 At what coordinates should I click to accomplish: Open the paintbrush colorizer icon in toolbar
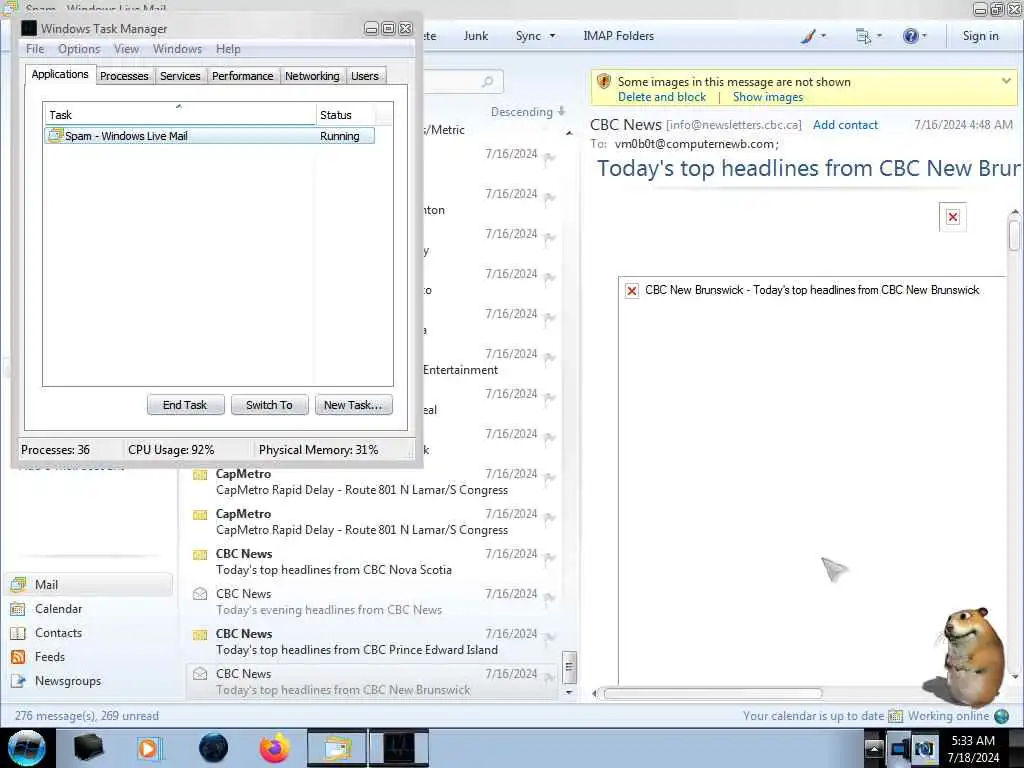[x=808, y=36]
